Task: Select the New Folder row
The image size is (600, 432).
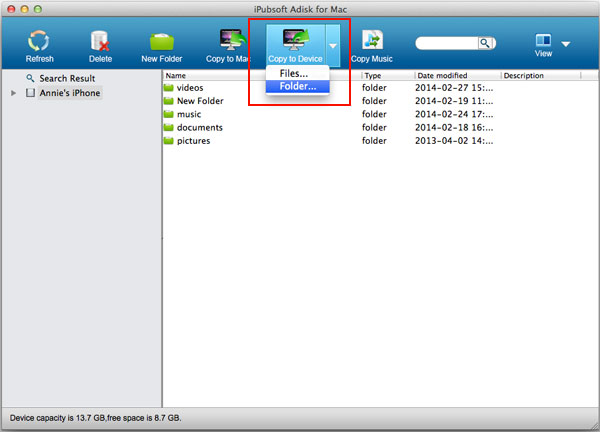Action: coord(380,101)
